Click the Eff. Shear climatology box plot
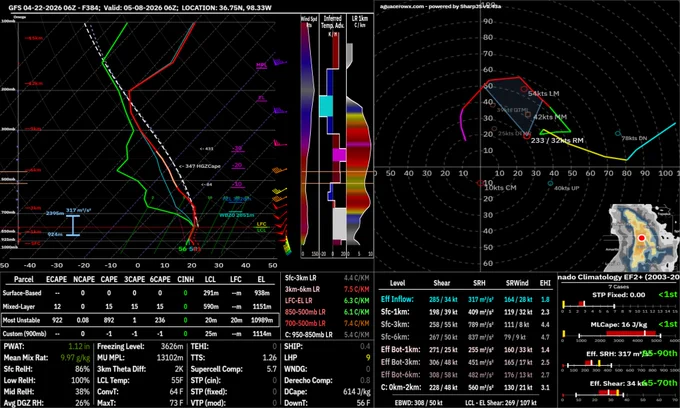The image size is (680, 408). [620, 394]
